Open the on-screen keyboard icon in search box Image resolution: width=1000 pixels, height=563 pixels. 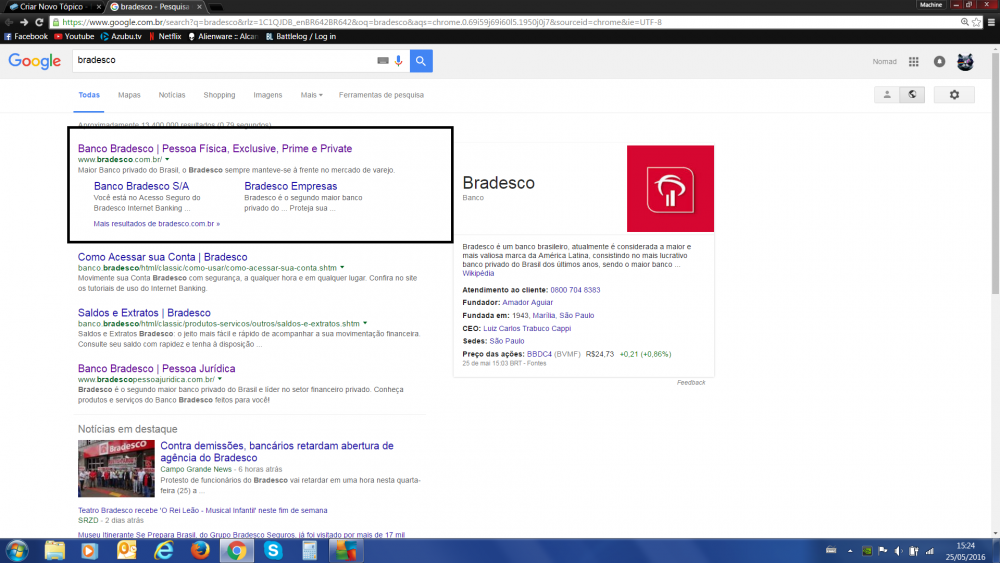(383, 61)
